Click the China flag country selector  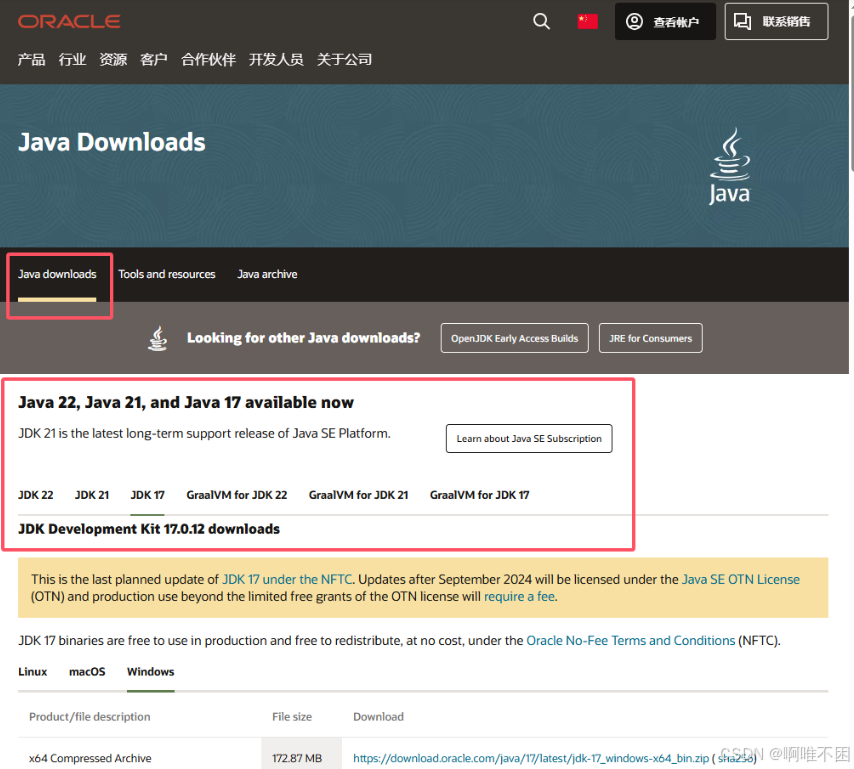(x=587, y=22)
